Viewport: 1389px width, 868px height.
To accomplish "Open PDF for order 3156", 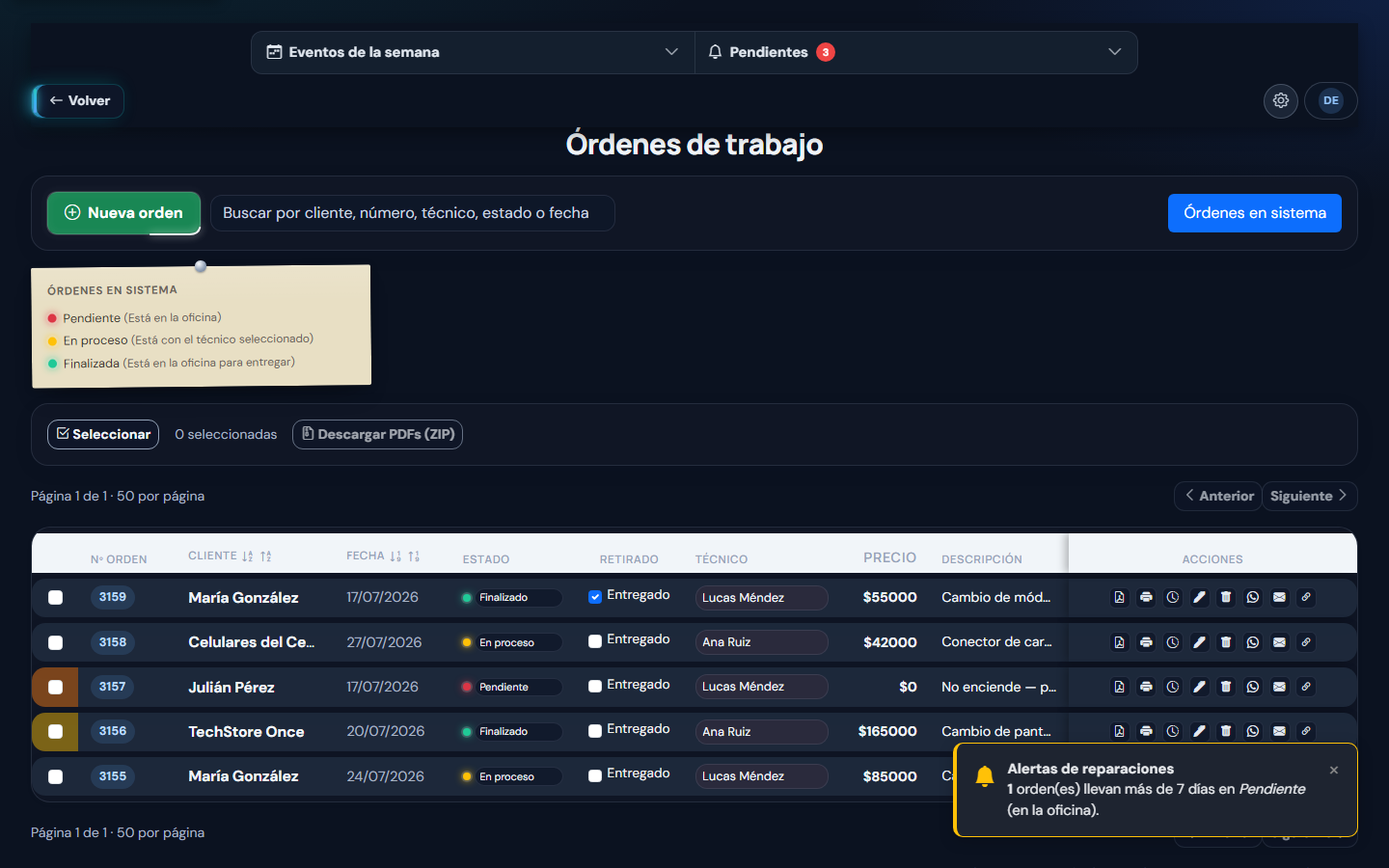I will tap(1119, 731).
